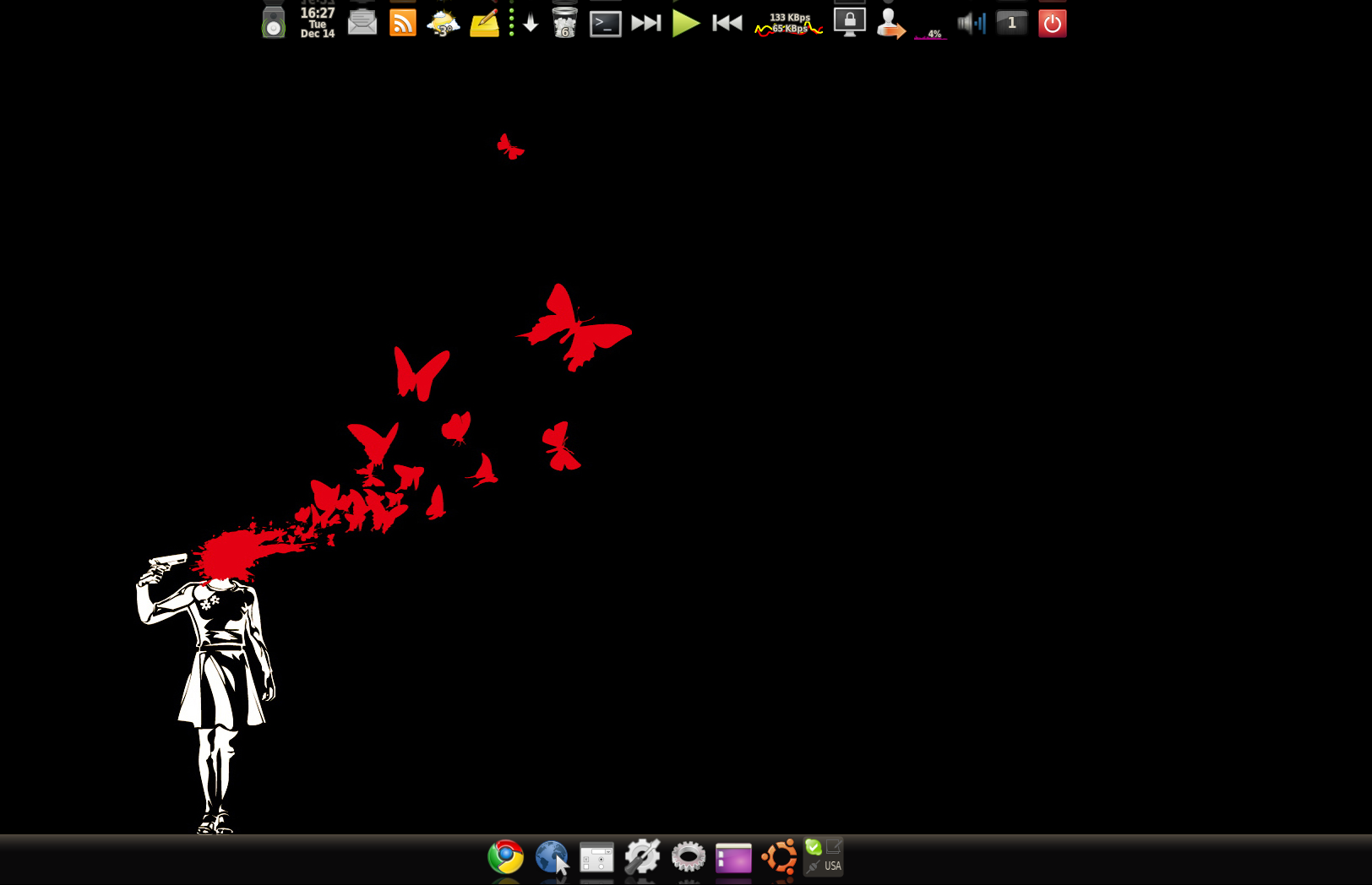The width and height of the screenshot is (1372, 885).
Task: Open the preferences window icon in dock
Action: (x=597, y=857)
